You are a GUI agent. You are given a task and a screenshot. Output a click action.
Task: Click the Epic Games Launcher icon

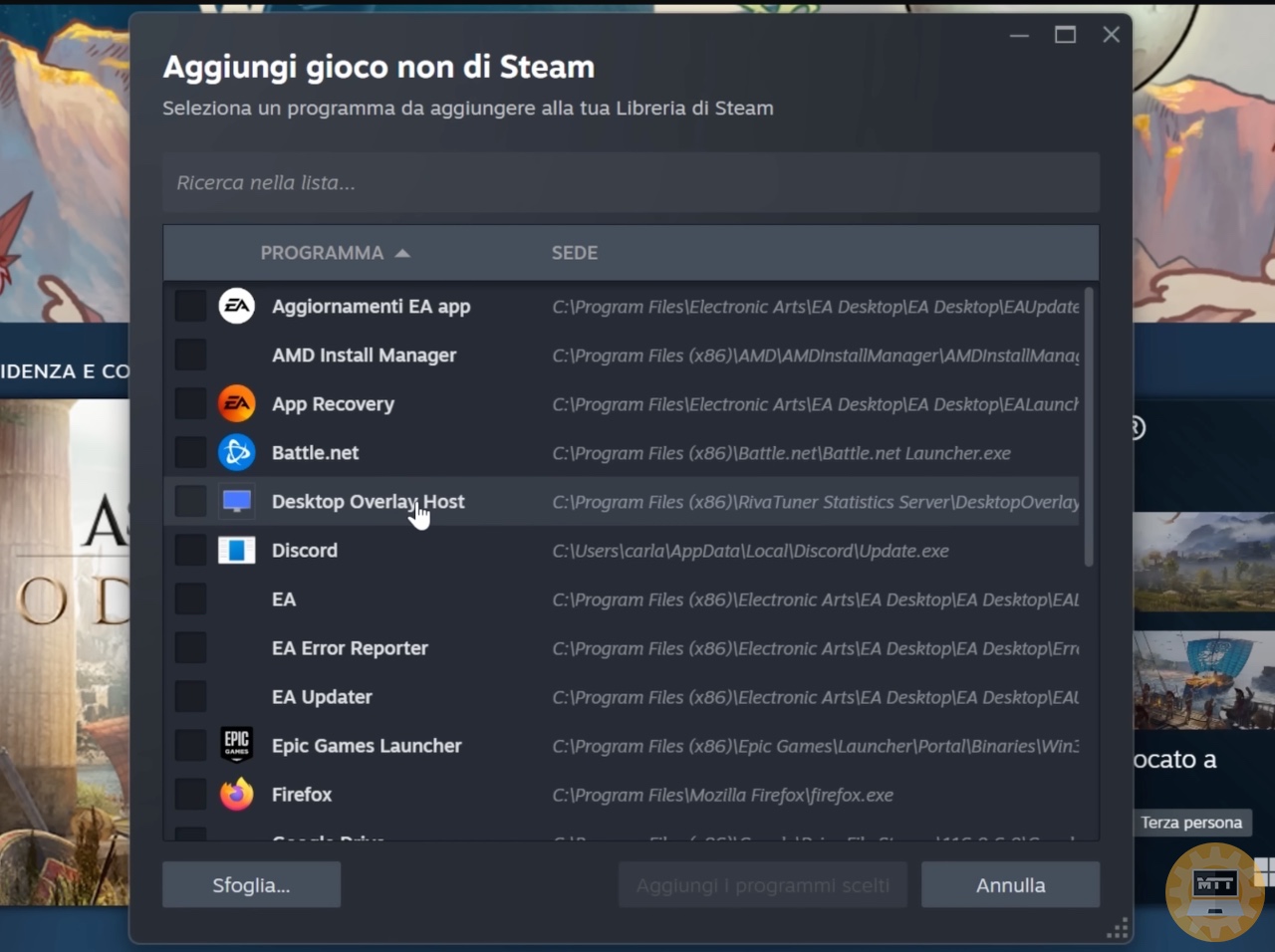click(237, 745)
